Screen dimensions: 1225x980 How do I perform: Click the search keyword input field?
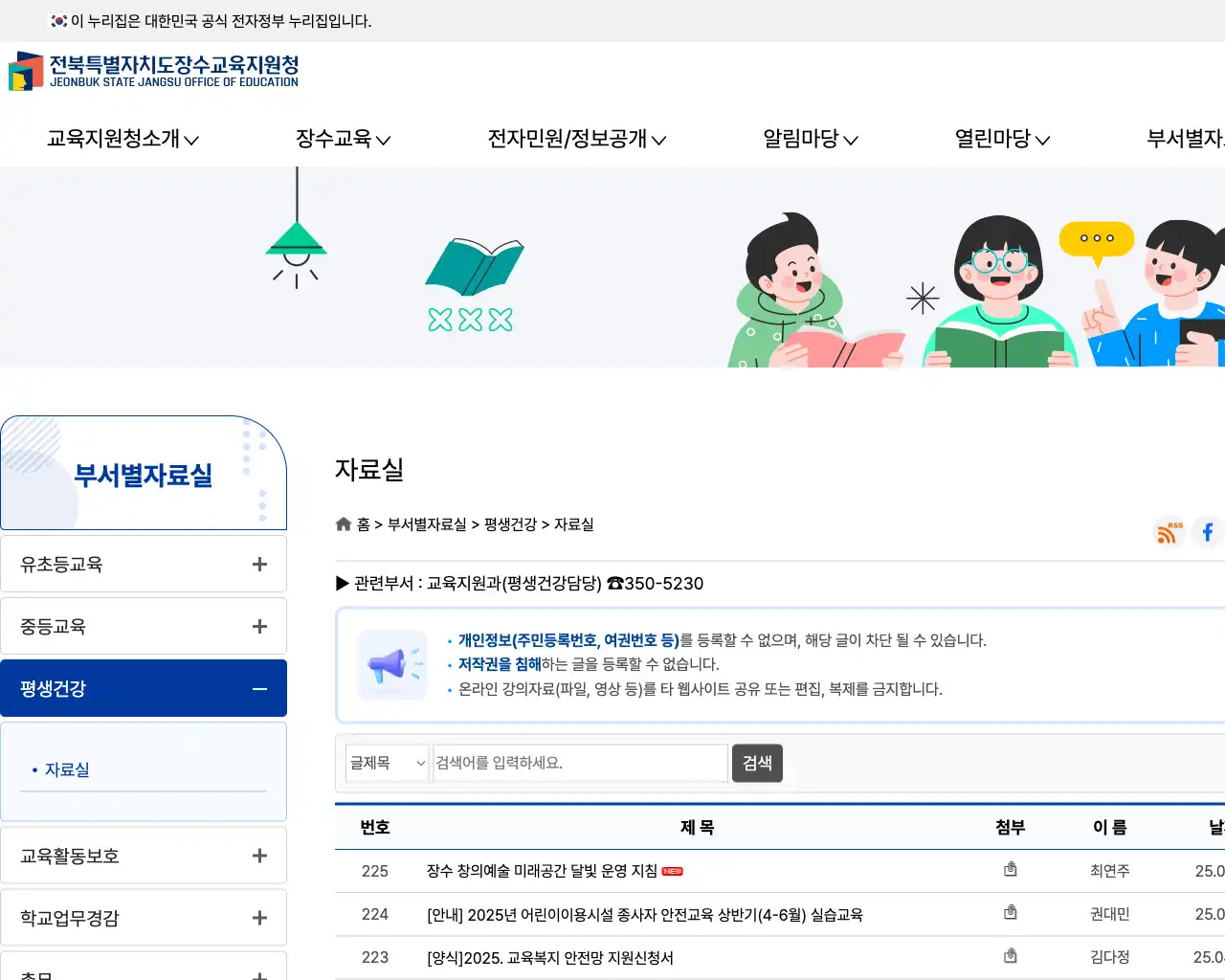580,763
